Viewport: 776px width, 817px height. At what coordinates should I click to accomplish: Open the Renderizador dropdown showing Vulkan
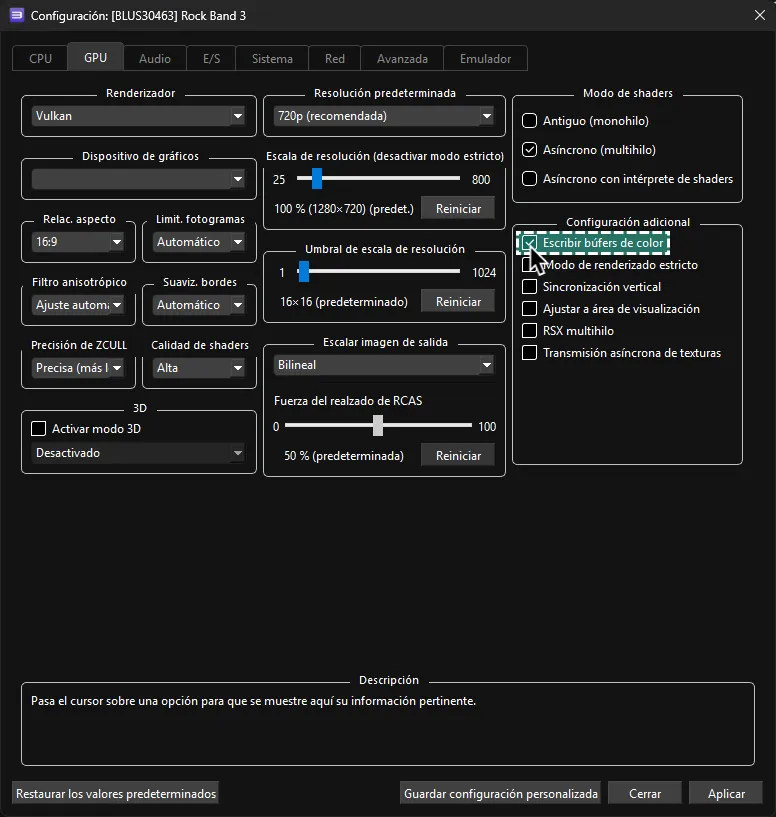(x=139, y=116)
